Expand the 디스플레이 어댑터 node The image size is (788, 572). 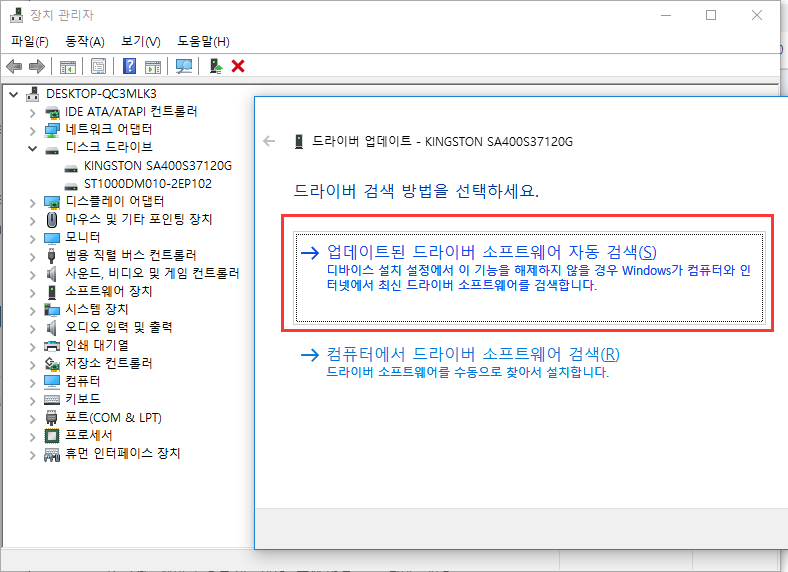[x=33, y=203]
